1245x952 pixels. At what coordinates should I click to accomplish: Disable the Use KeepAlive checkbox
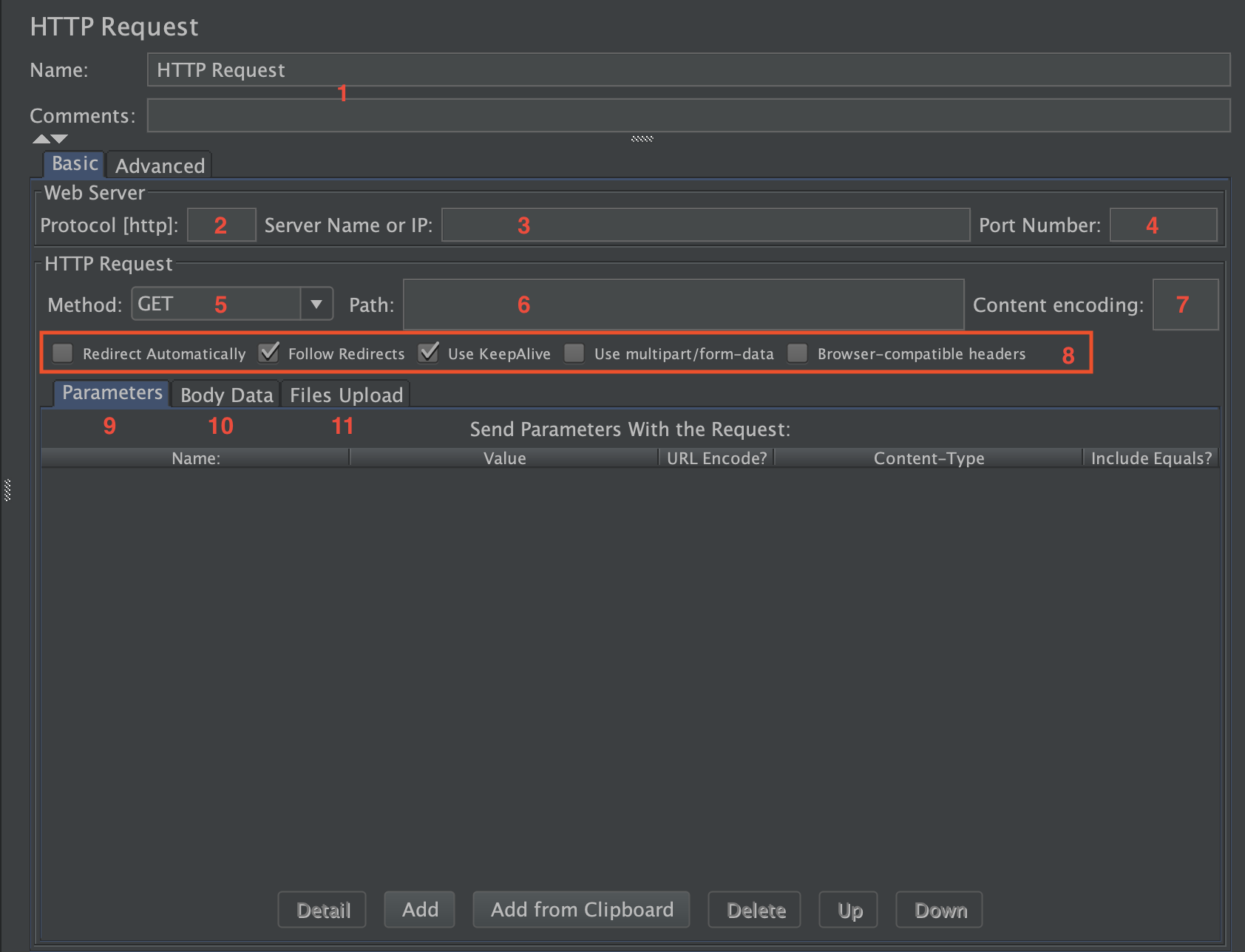tap(429, 353)
